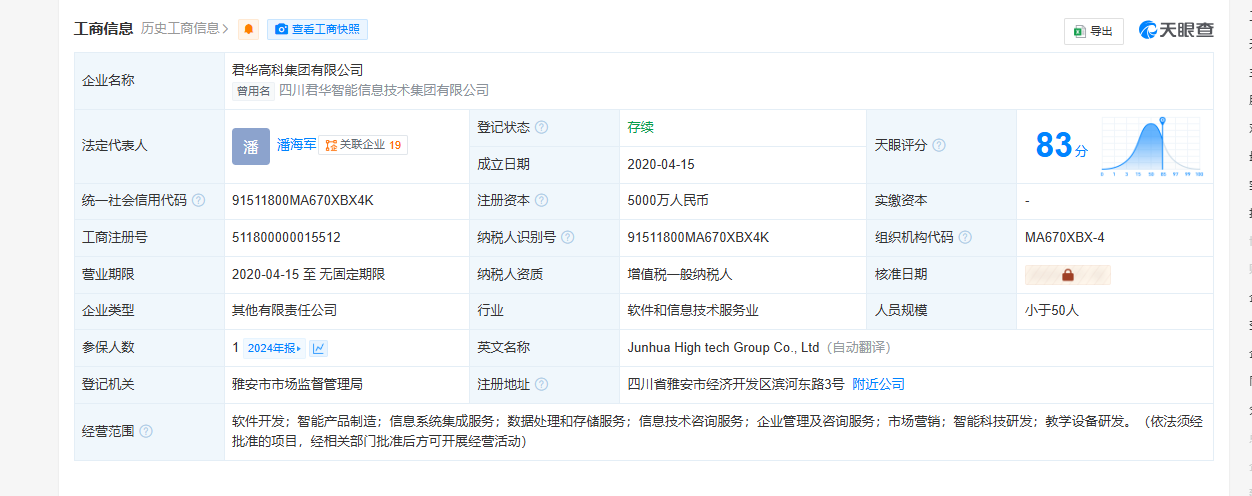Click 增值税一般纳税人 value
Viewport: 1252px width, 496px height.
coord(681,274)
